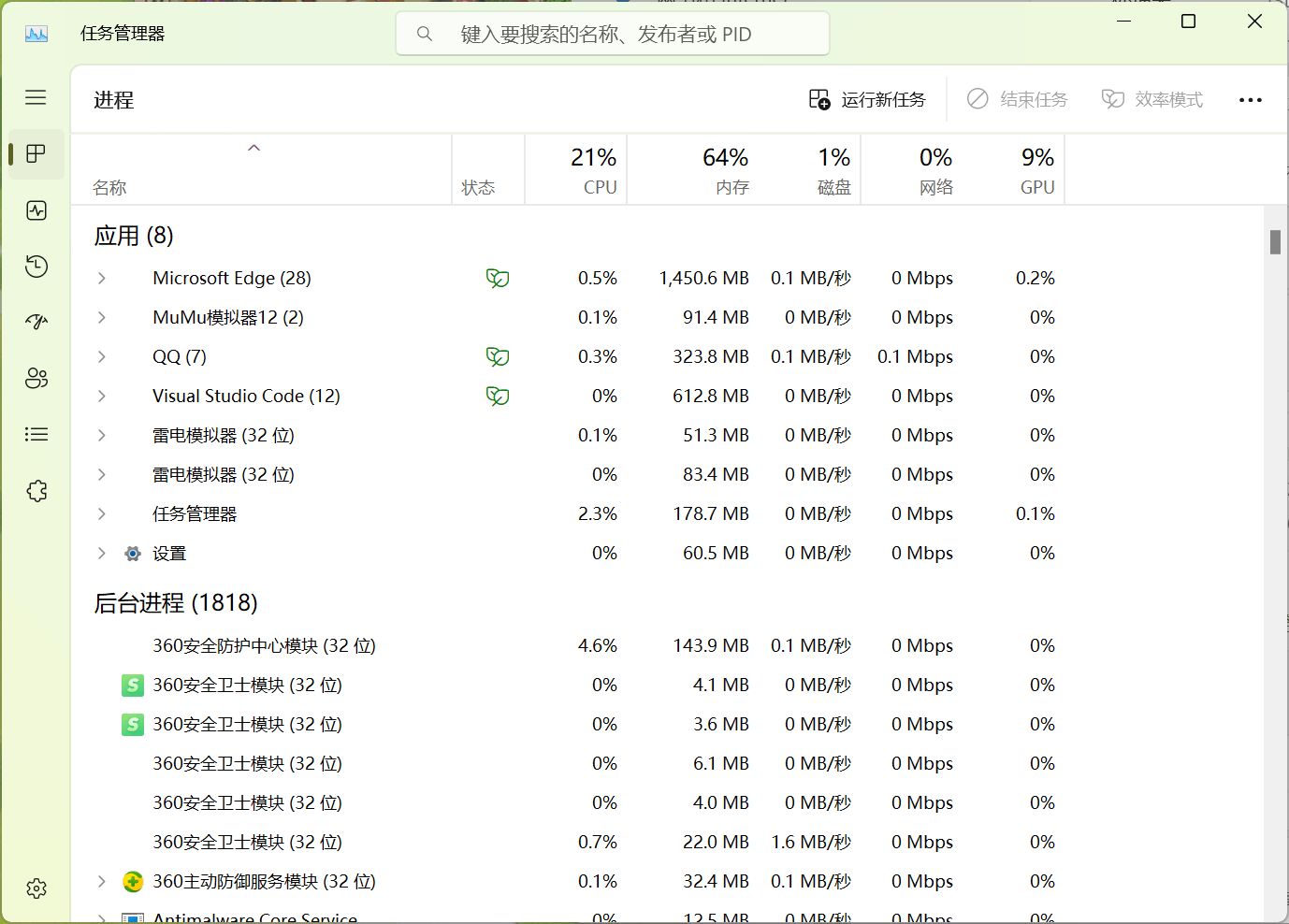The image size is (1289, 924).
Task: Click 效率模式 button
Action: click(x=1152, y=99)
